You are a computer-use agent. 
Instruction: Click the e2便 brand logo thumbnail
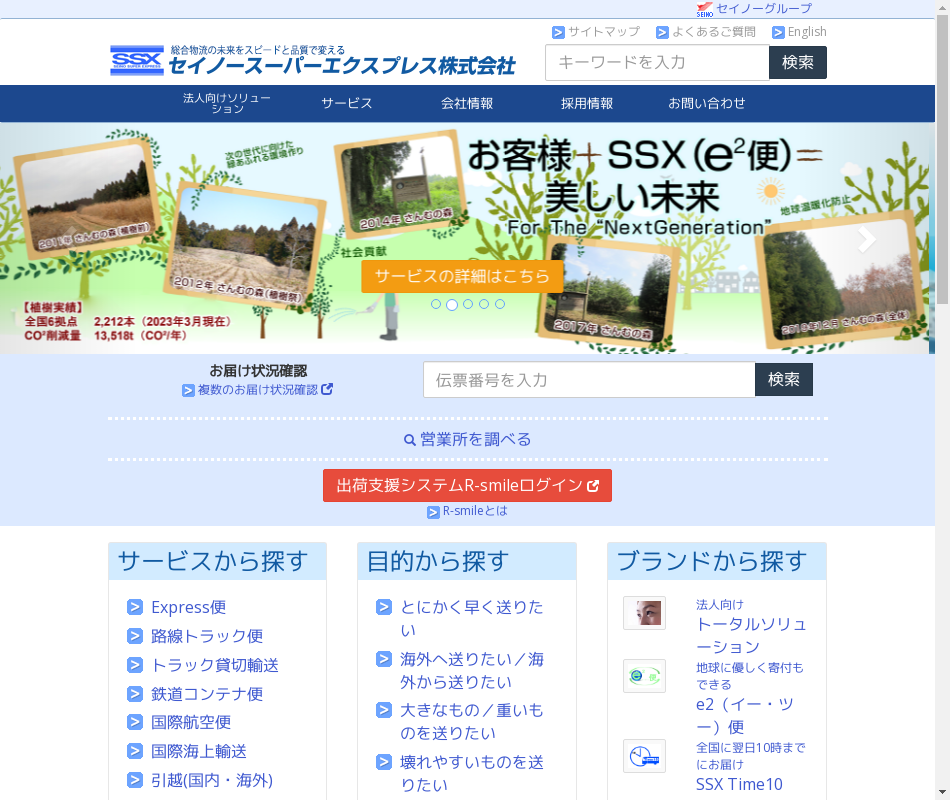644,676
